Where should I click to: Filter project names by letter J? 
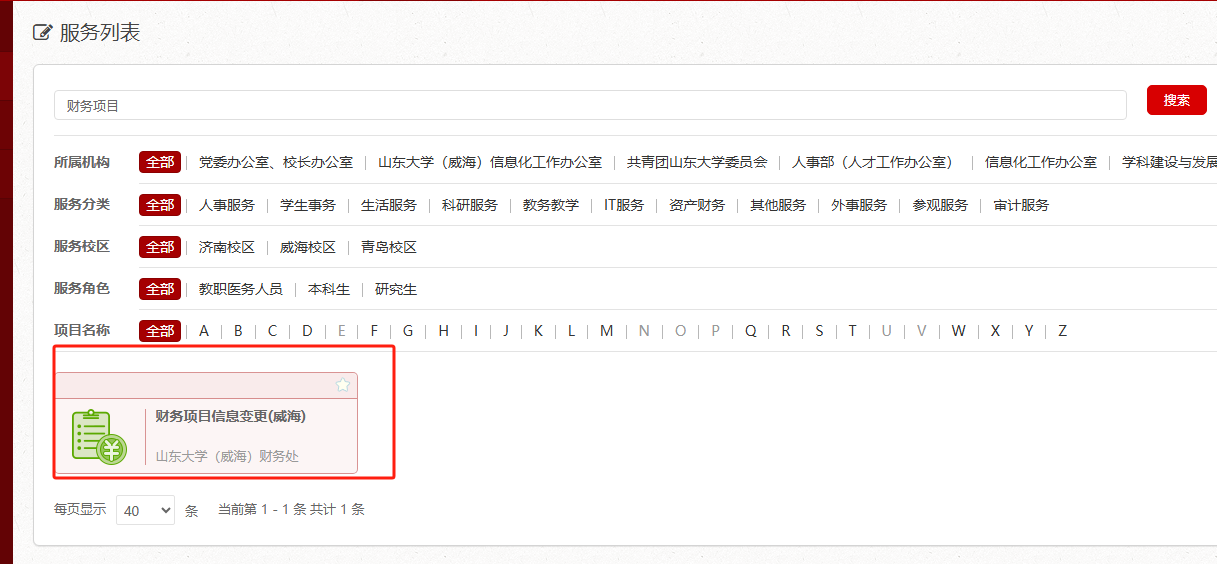coord(506,331)
